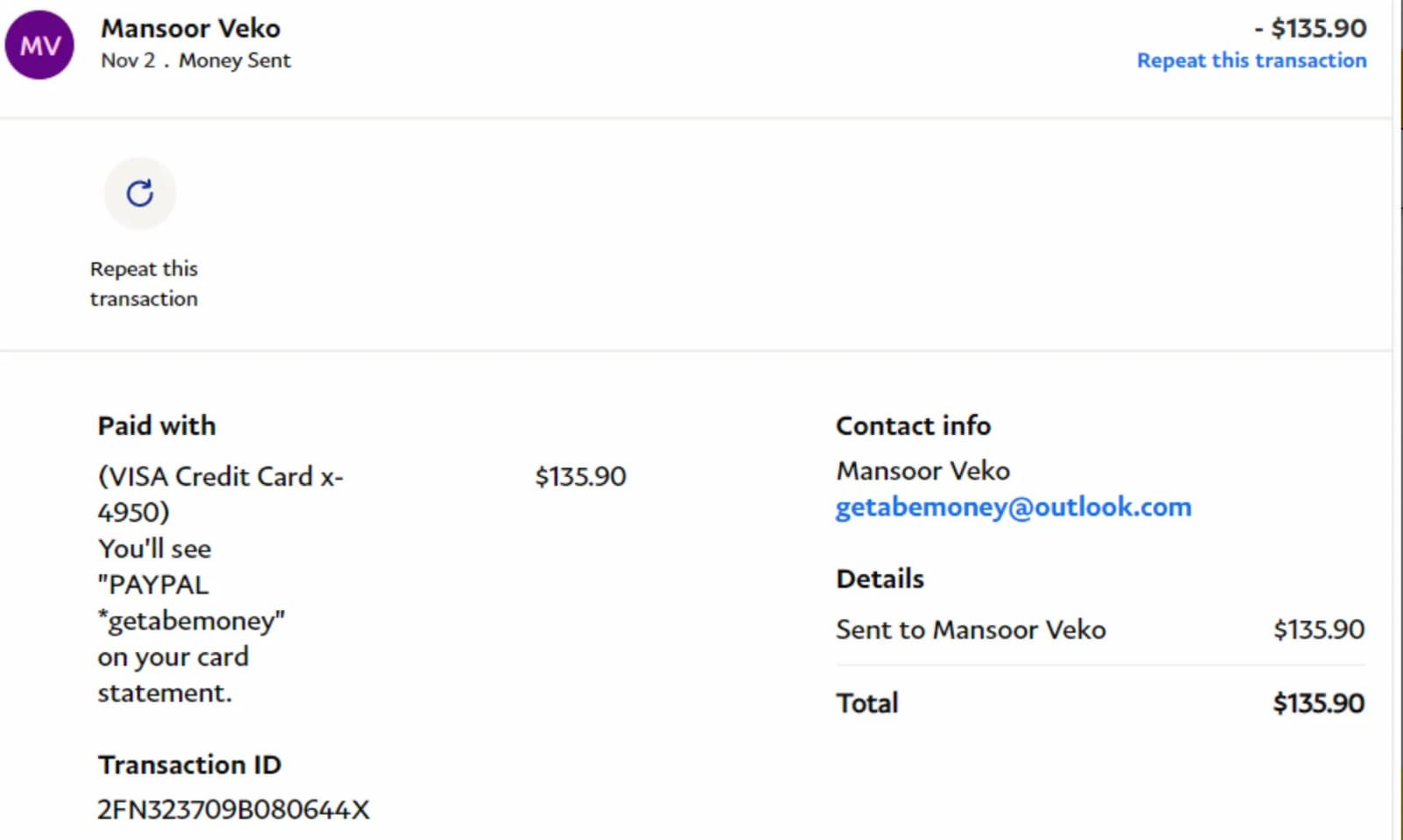Click the Mansoor Veko header name
Screen dimensions: 1403x840
pos(190,28)
